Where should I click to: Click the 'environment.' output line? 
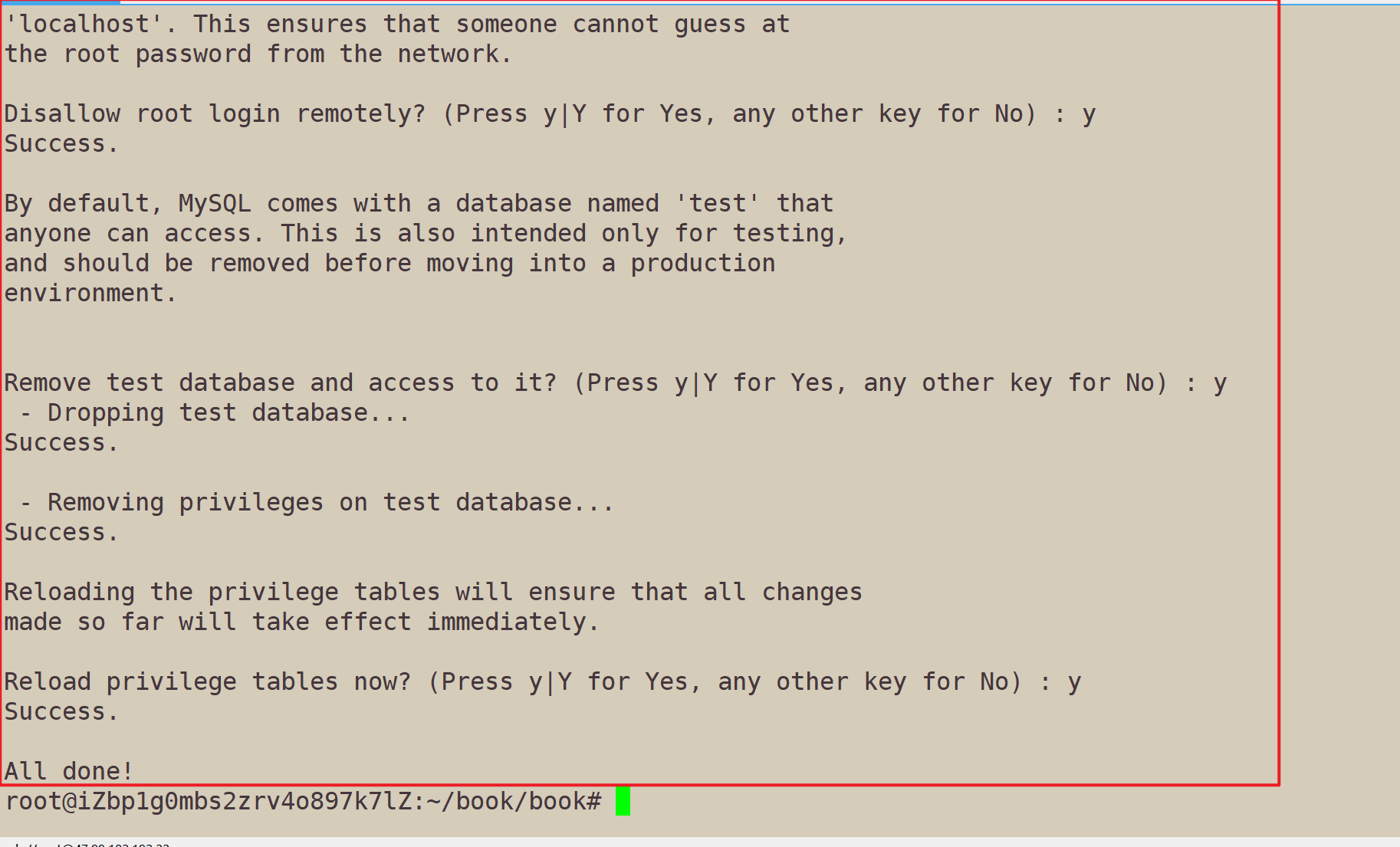(90, 294)
